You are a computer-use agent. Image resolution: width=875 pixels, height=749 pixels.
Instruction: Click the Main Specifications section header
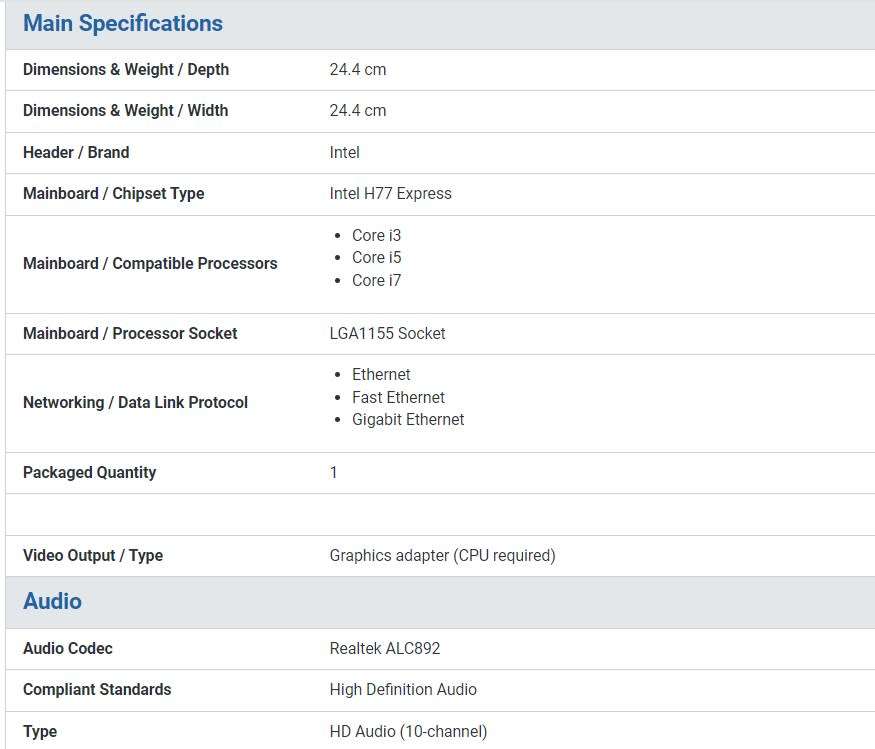pos(123,24)
